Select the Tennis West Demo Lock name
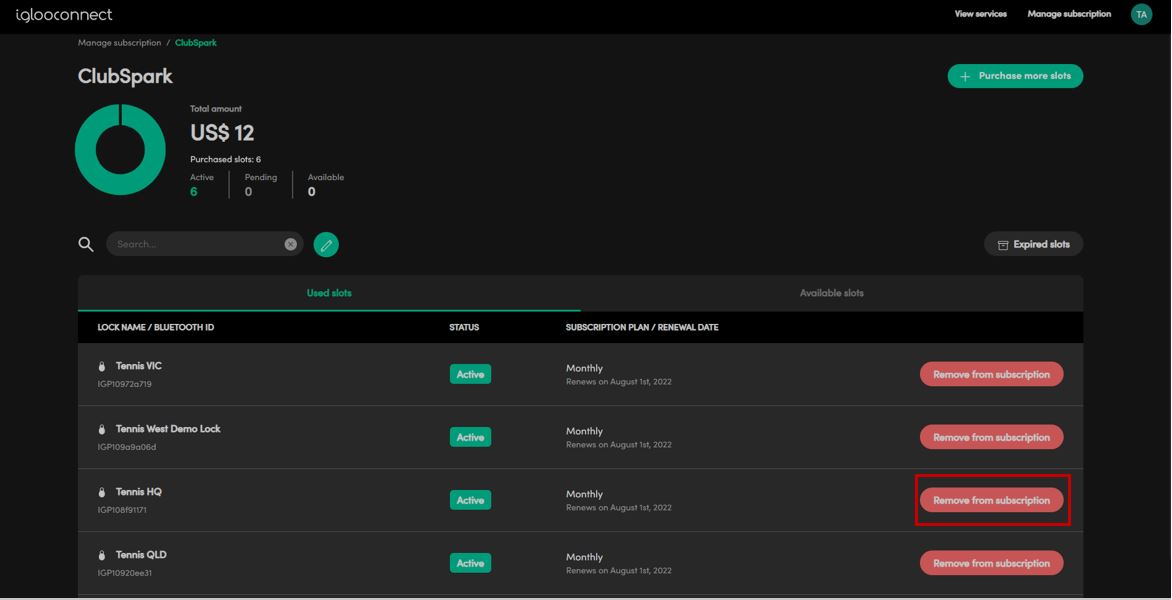The width and height of the screenshot is (1172, 600). (x=168, y=429)
